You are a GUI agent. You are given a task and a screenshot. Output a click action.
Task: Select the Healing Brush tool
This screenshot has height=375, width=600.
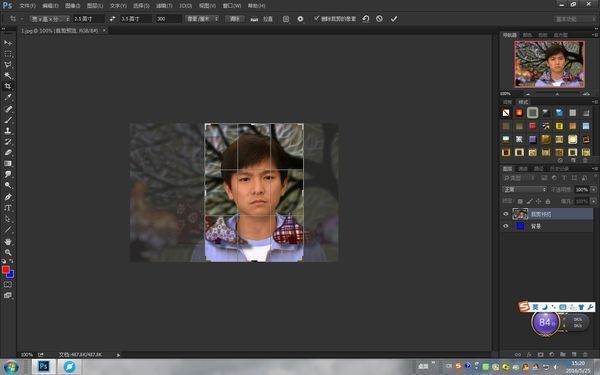(8, 109)
